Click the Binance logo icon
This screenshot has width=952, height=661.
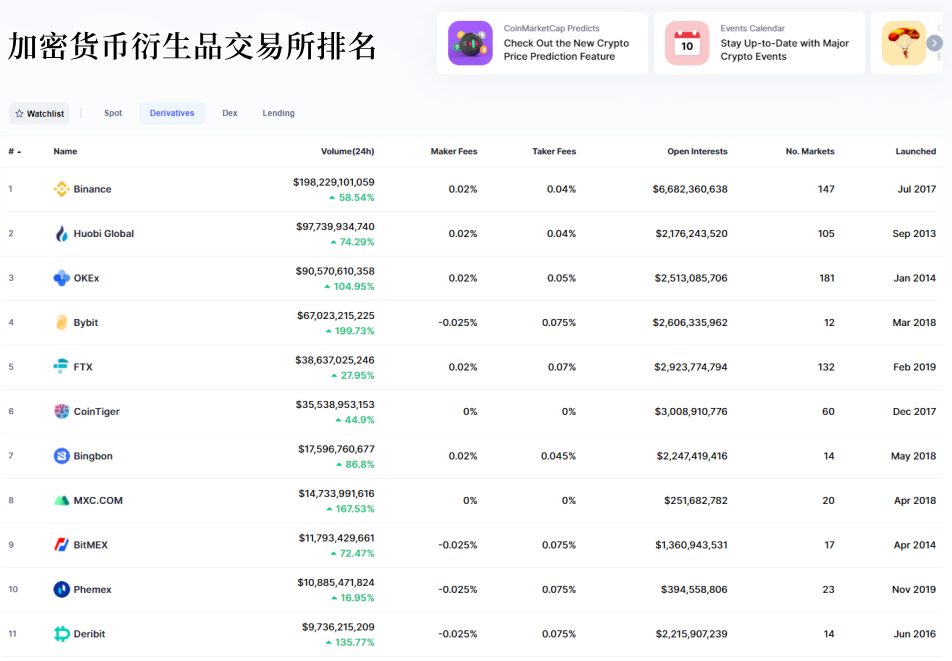click(61, 189)
